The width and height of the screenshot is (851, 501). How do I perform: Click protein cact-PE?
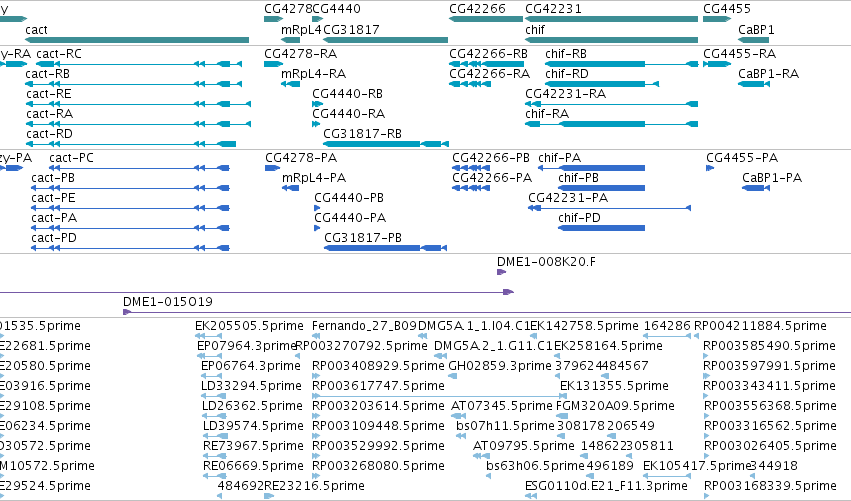click(x=130, y=208)
